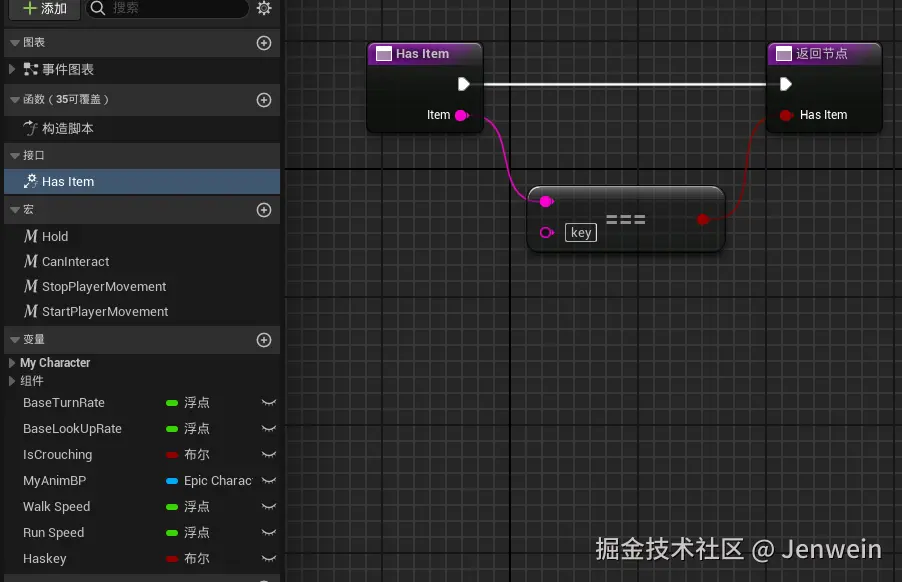The image size is (902, 582).
Task: Select the Haskey variable
Action: 45,558
